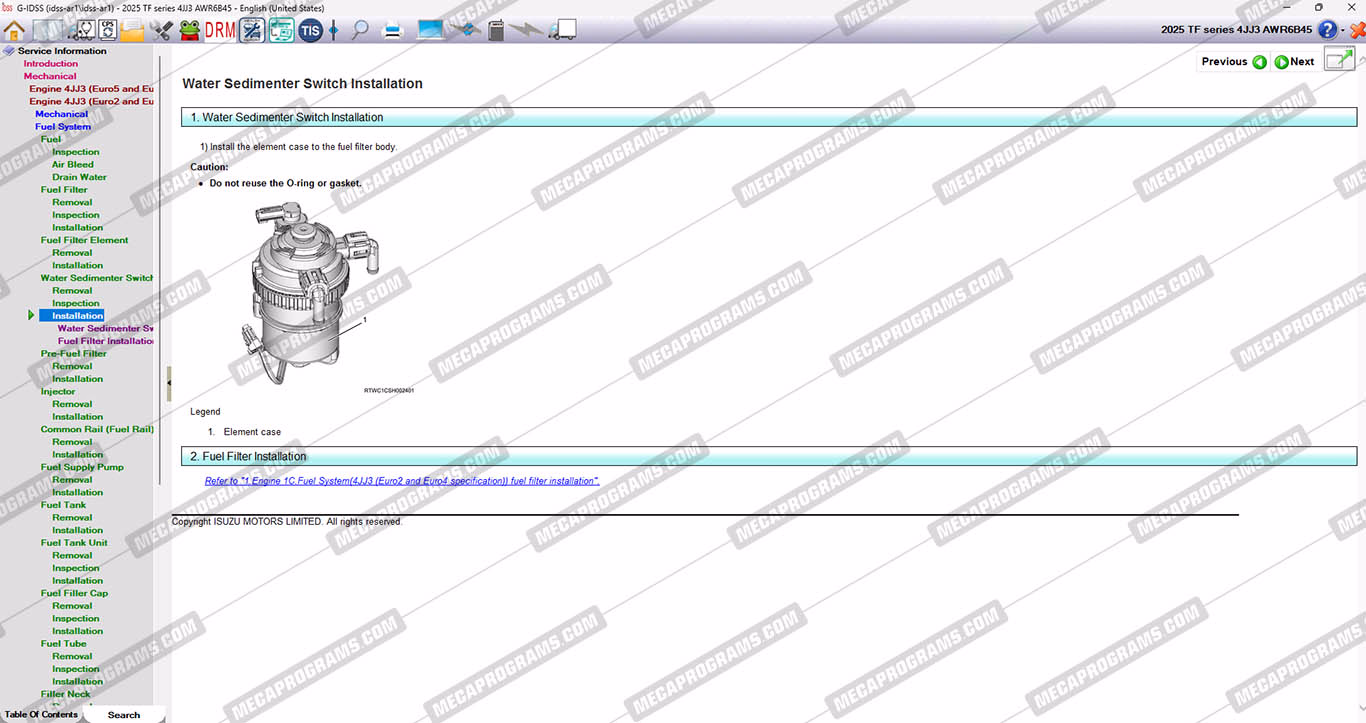
Task: Click the wrench and screwdriver tools icon
Action: click(161, 30)
